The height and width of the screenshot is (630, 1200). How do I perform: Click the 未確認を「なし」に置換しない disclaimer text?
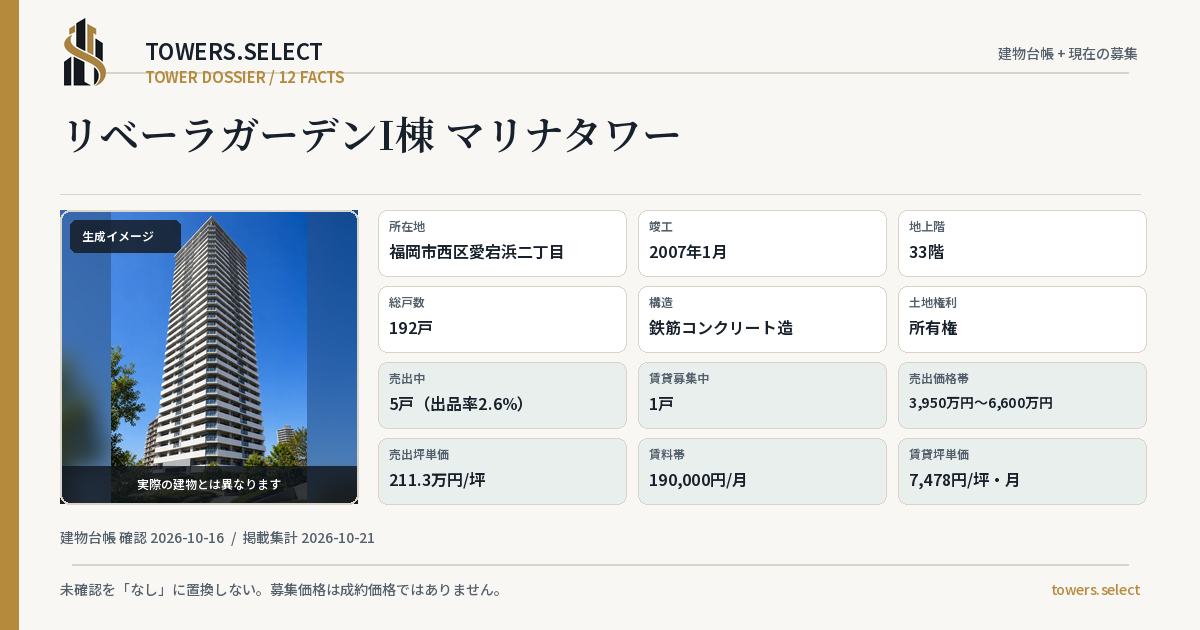click(281, 590)
